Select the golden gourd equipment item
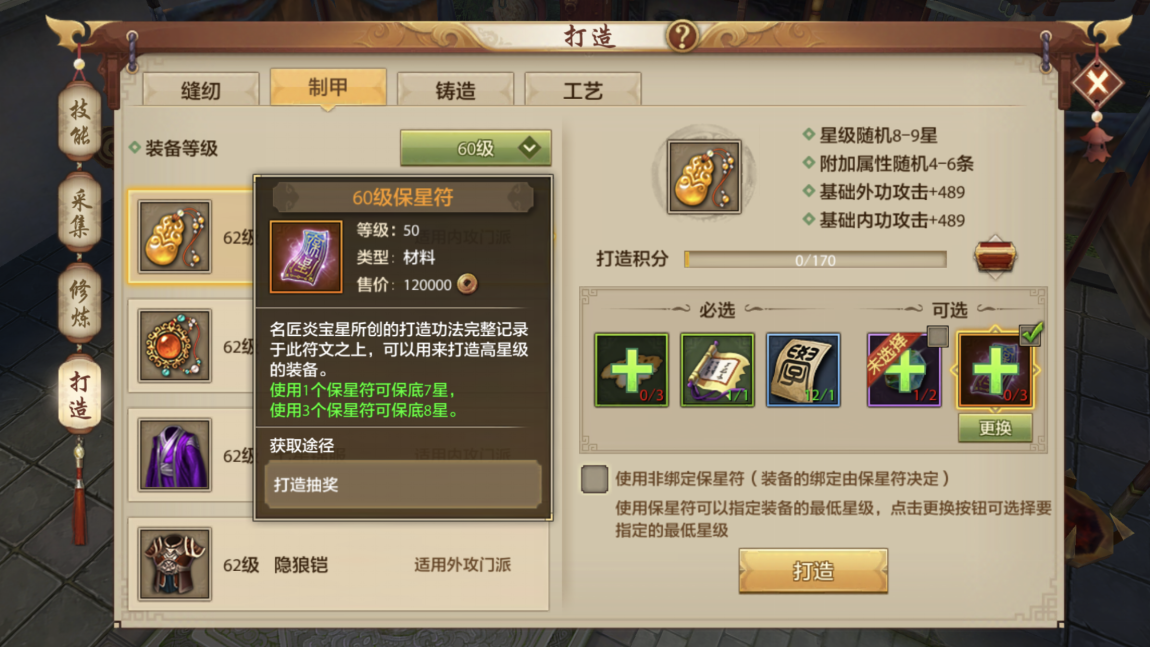 (x=175, y=236)
